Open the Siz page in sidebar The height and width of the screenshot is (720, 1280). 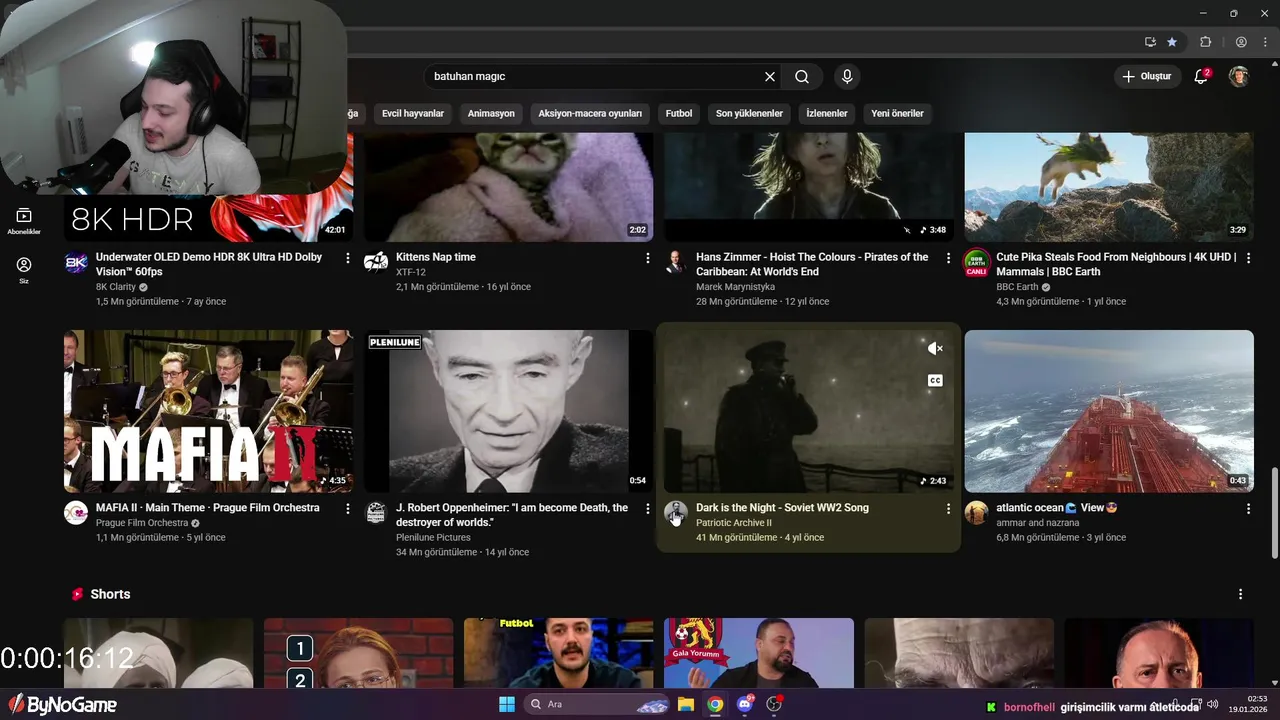pyautogui.click(x=24, y=270)
